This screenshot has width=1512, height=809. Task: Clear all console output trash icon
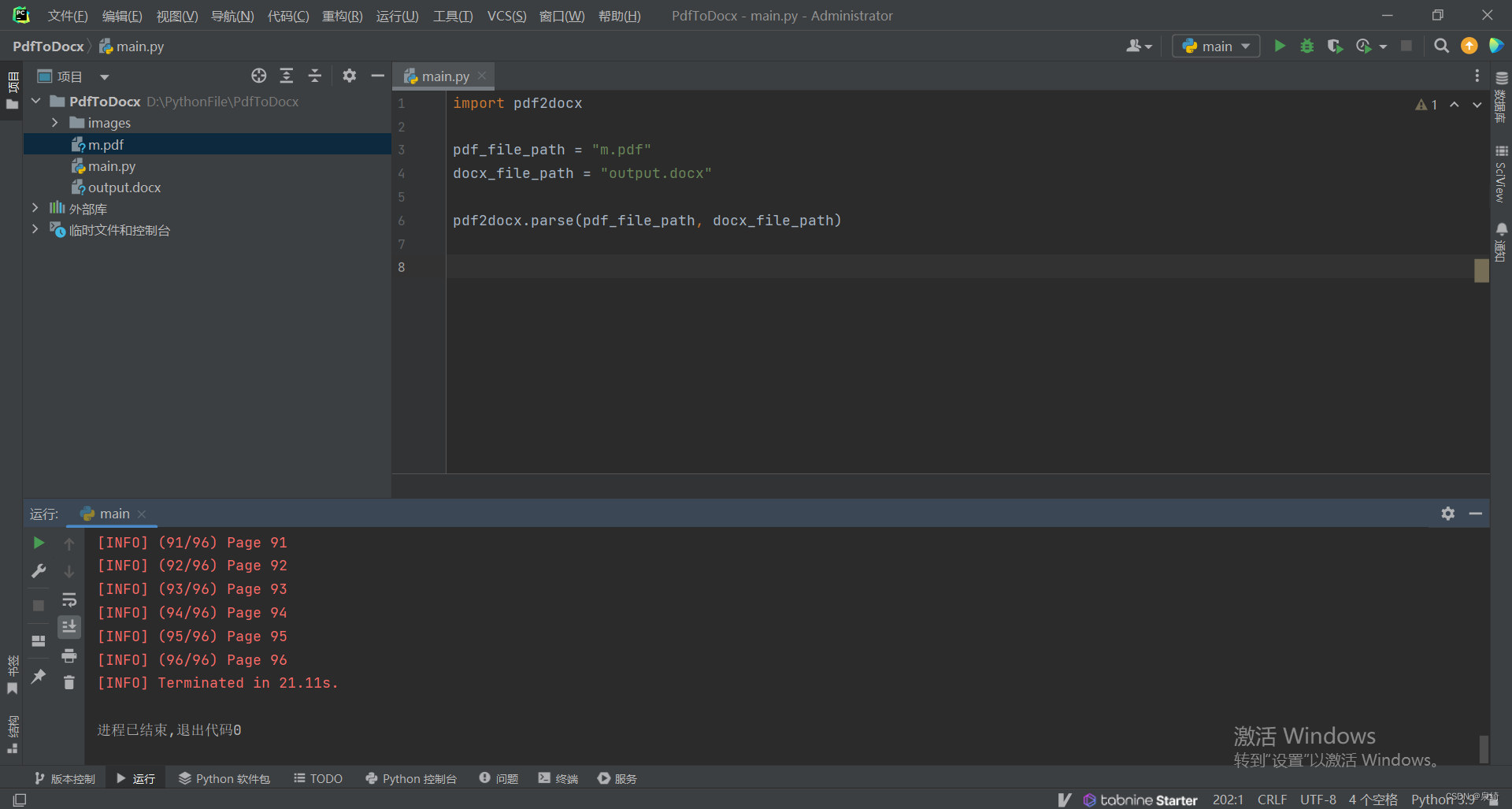click(69, 682)
